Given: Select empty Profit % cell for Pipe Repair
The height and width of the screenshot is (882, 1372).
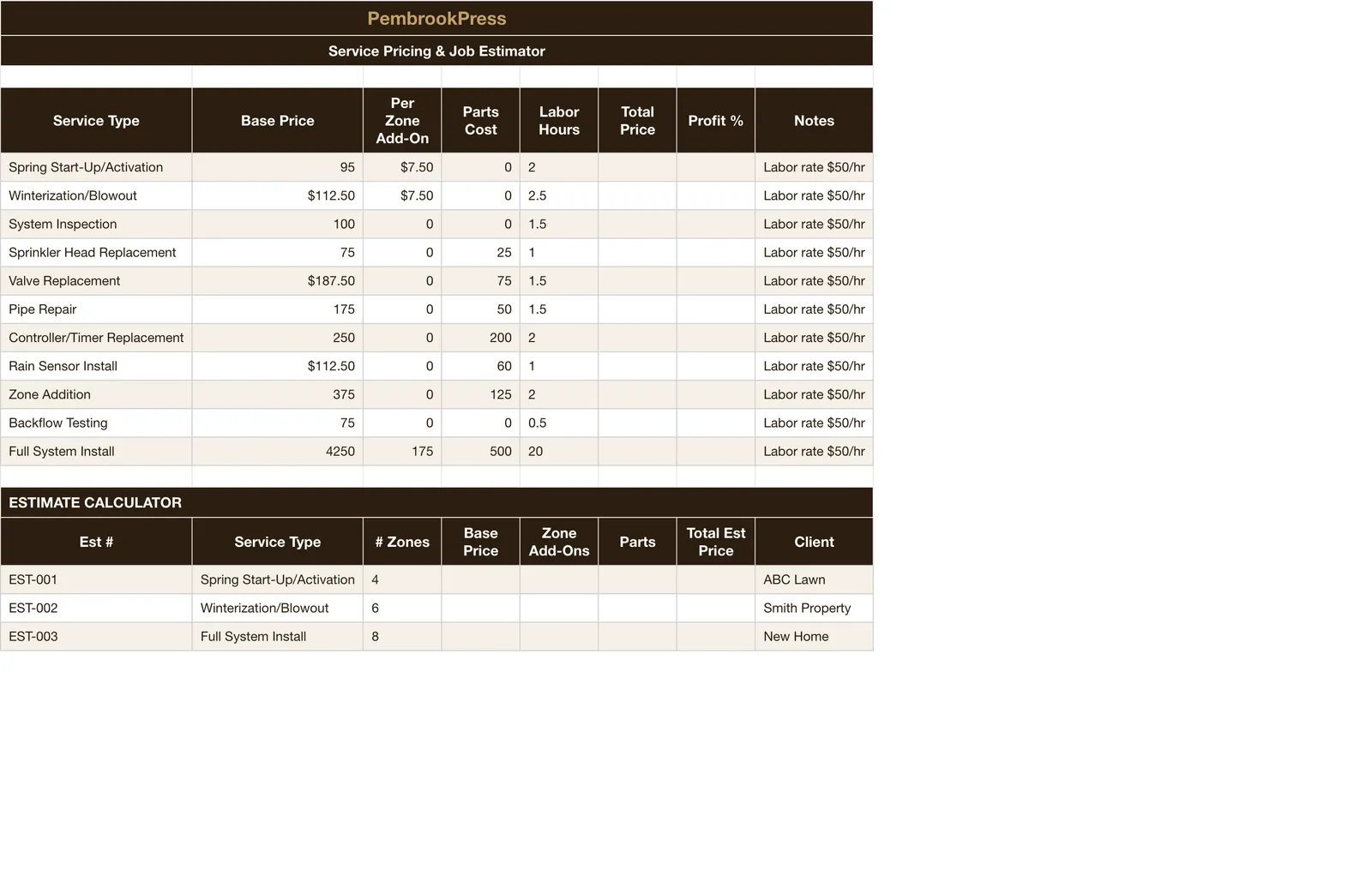Looking at the screenshot, I should [715, 309].
